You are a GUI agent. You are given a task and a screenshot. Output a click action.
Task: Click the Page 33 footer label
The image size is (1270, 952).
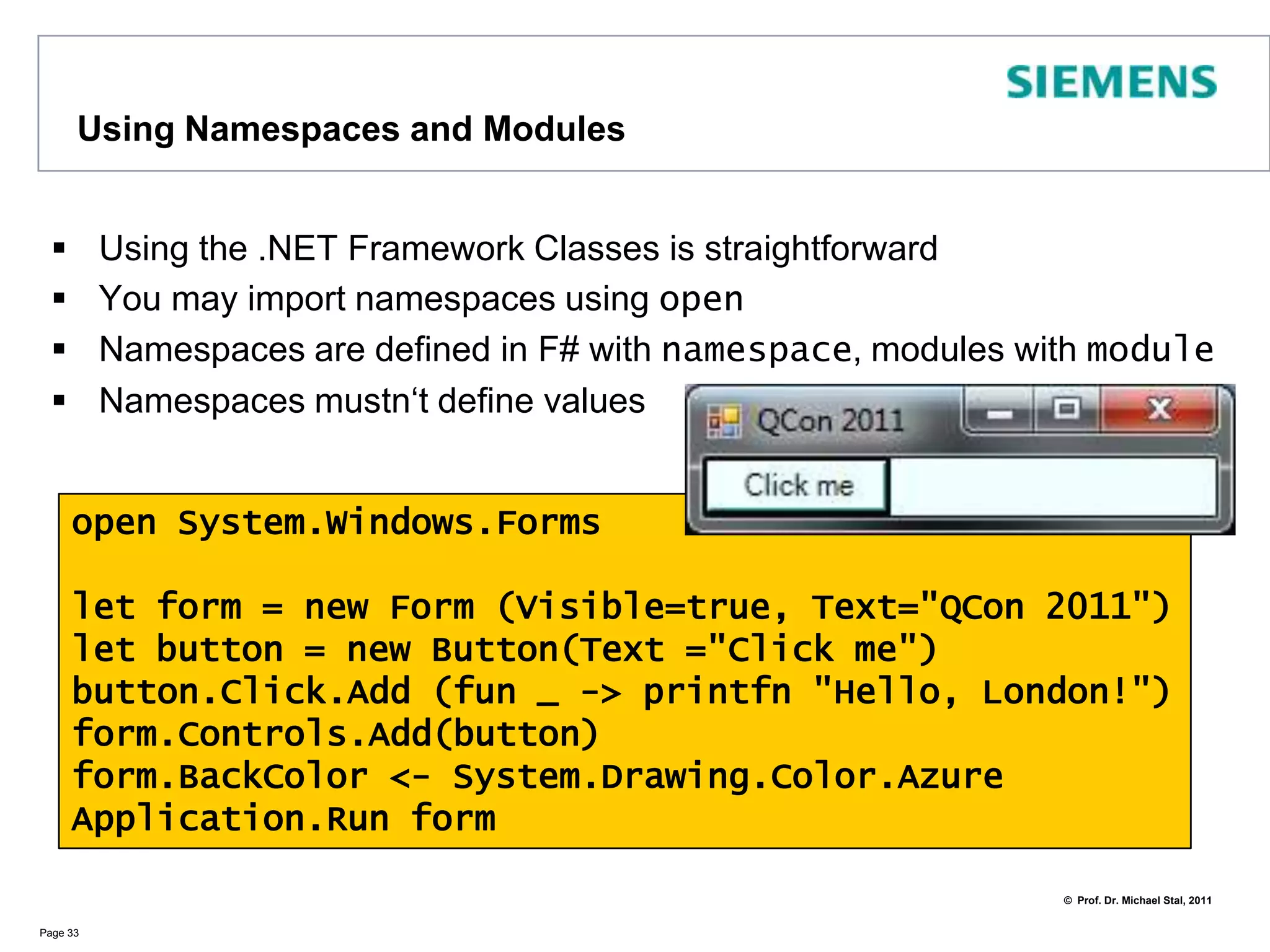coord(59,933)
